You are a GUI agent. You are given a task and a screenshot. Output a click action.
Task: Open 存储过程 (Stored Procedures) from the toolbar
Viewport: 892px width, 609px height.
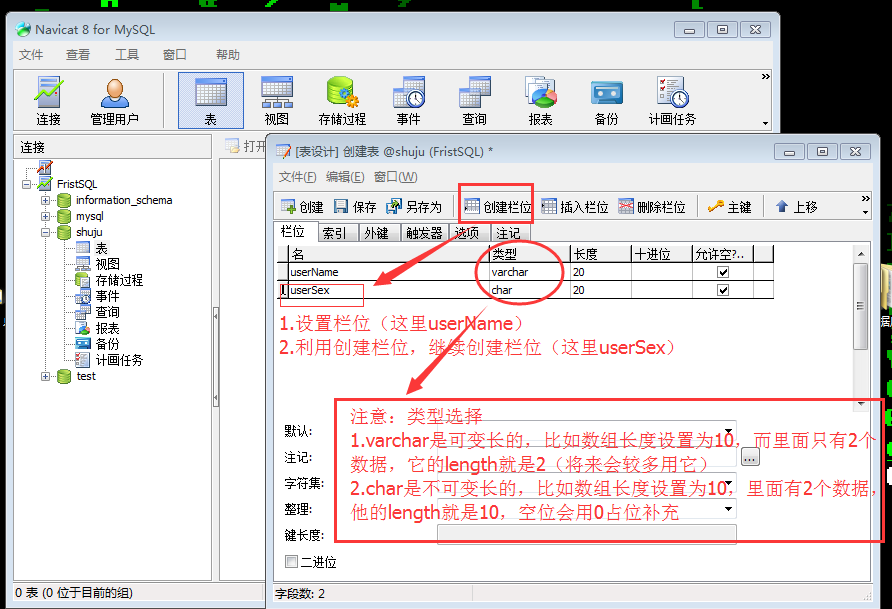344,99
